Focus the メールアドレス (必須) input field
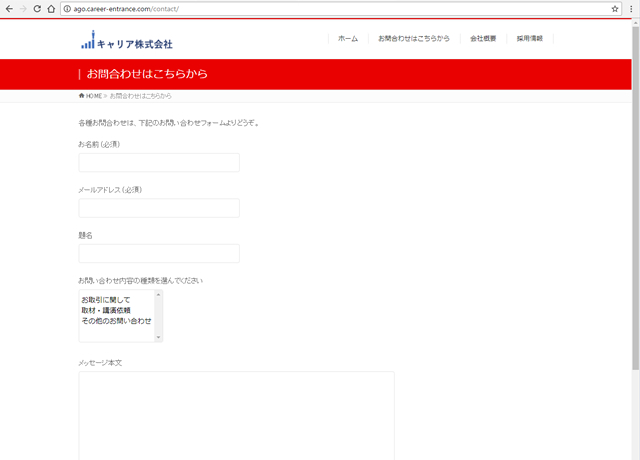Screen dimensions: 640x460 159,208
